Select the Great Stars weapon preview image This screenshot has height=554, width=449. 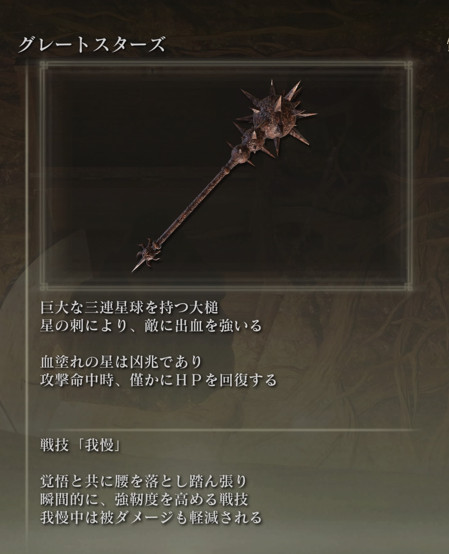226,175
